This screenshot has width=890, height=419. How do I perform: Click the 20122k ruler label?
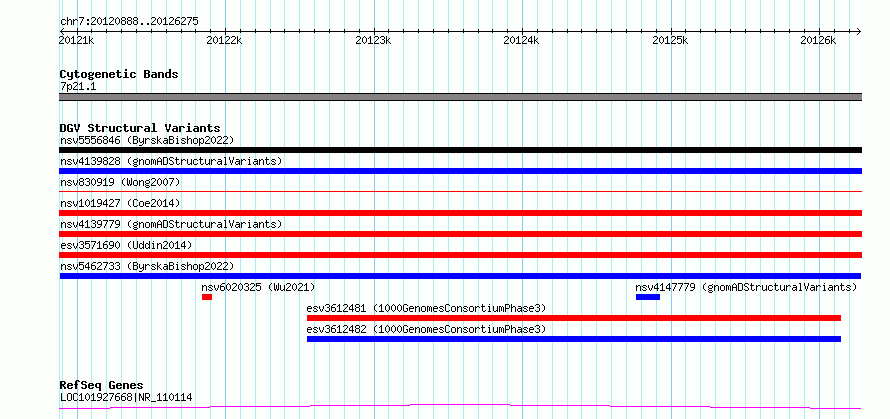[x=225, y=41]
